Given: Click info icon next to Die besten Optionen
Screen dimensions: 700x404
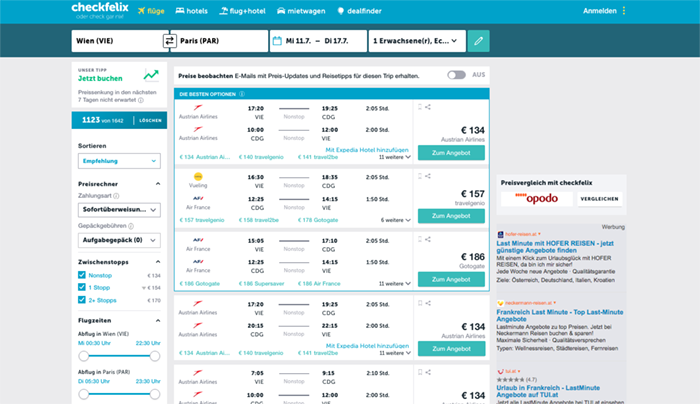Looking at the screenshot, I should [x=242, y=94].
